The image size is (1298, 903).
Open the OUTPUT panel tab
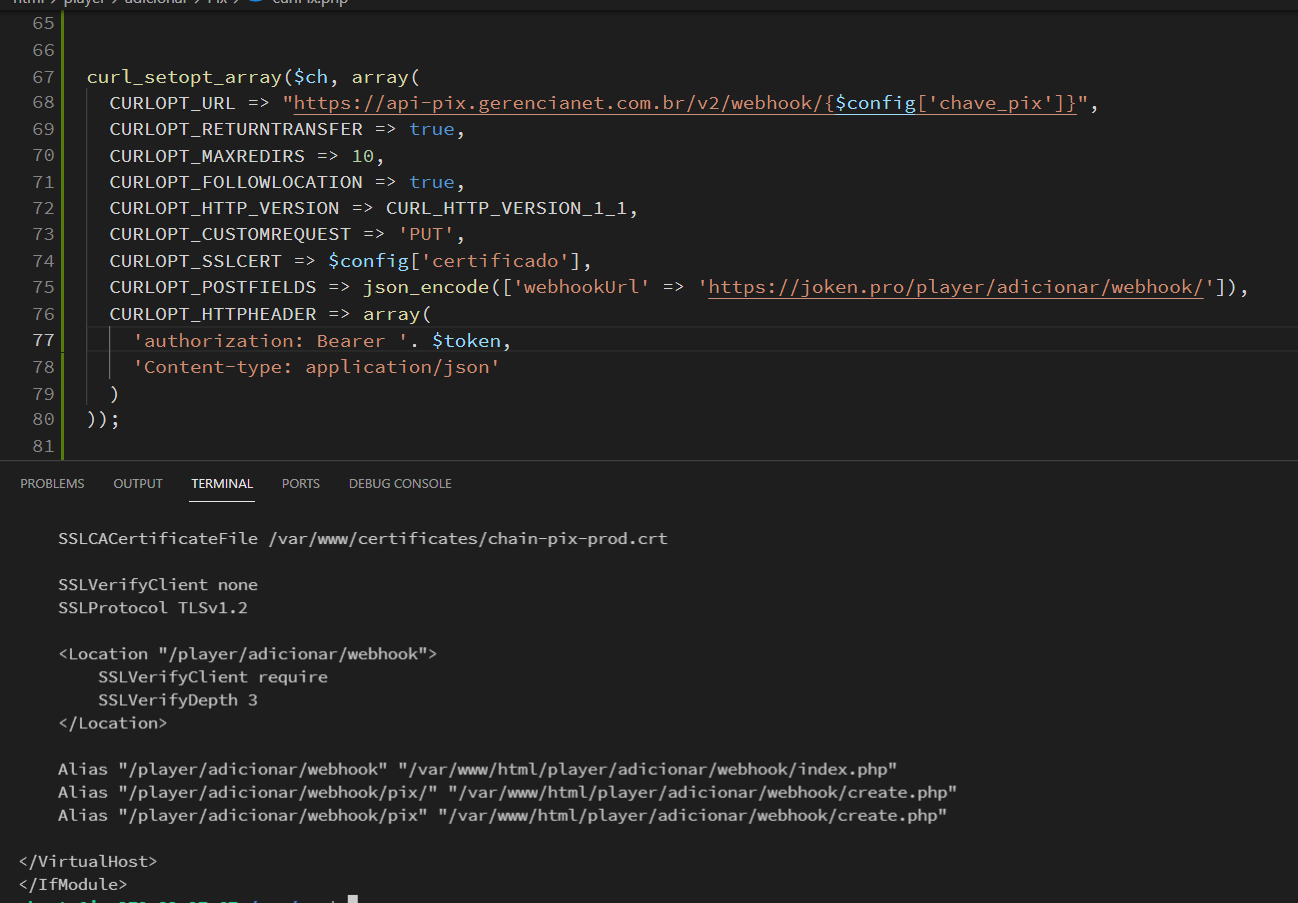138,483
